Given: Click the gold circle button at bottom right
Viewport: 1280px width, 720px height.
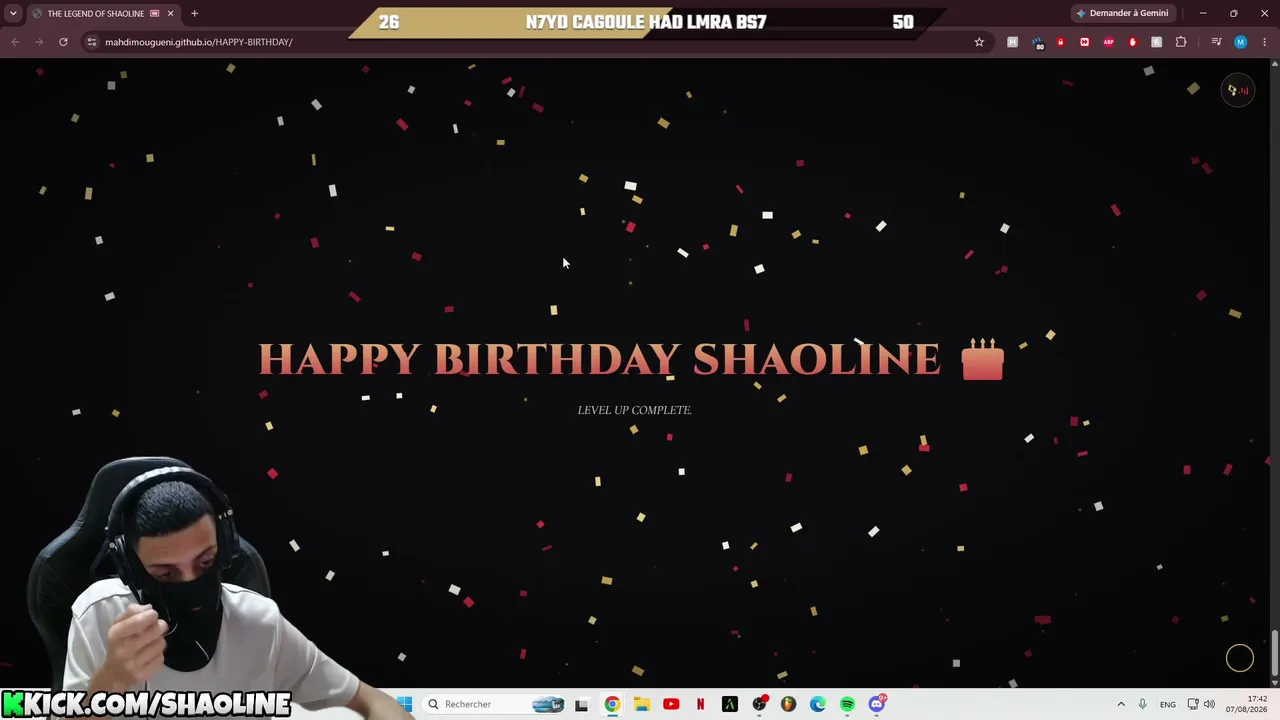Looking at the screenshot, I should (1240, 658).
